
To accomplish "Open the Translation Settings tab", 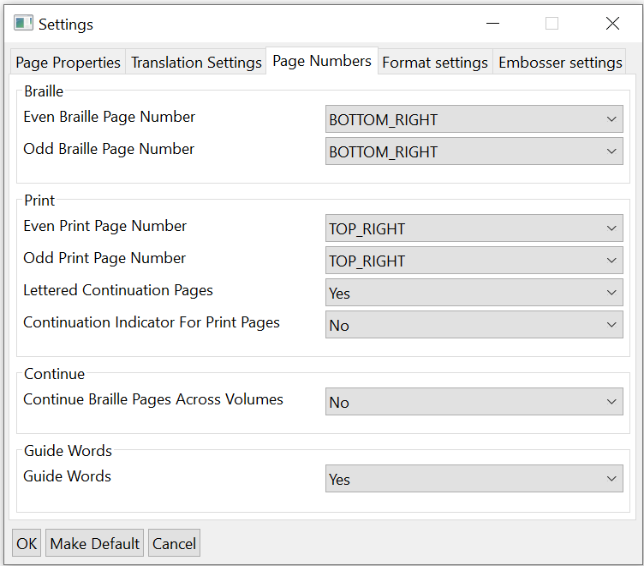I will tap(196, 62).
